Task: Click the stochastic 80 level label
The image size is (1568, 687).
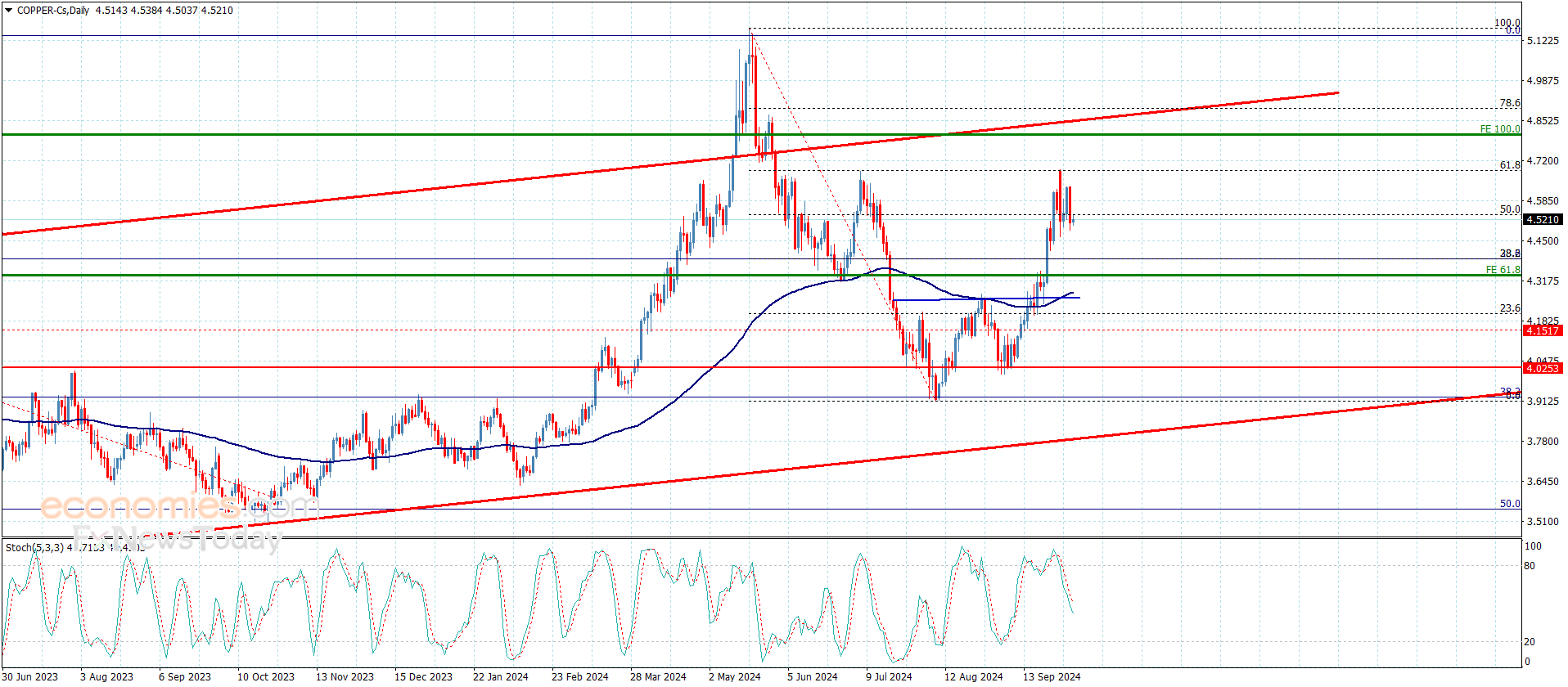Action: pyautogui.click(x=1530, y=566)
